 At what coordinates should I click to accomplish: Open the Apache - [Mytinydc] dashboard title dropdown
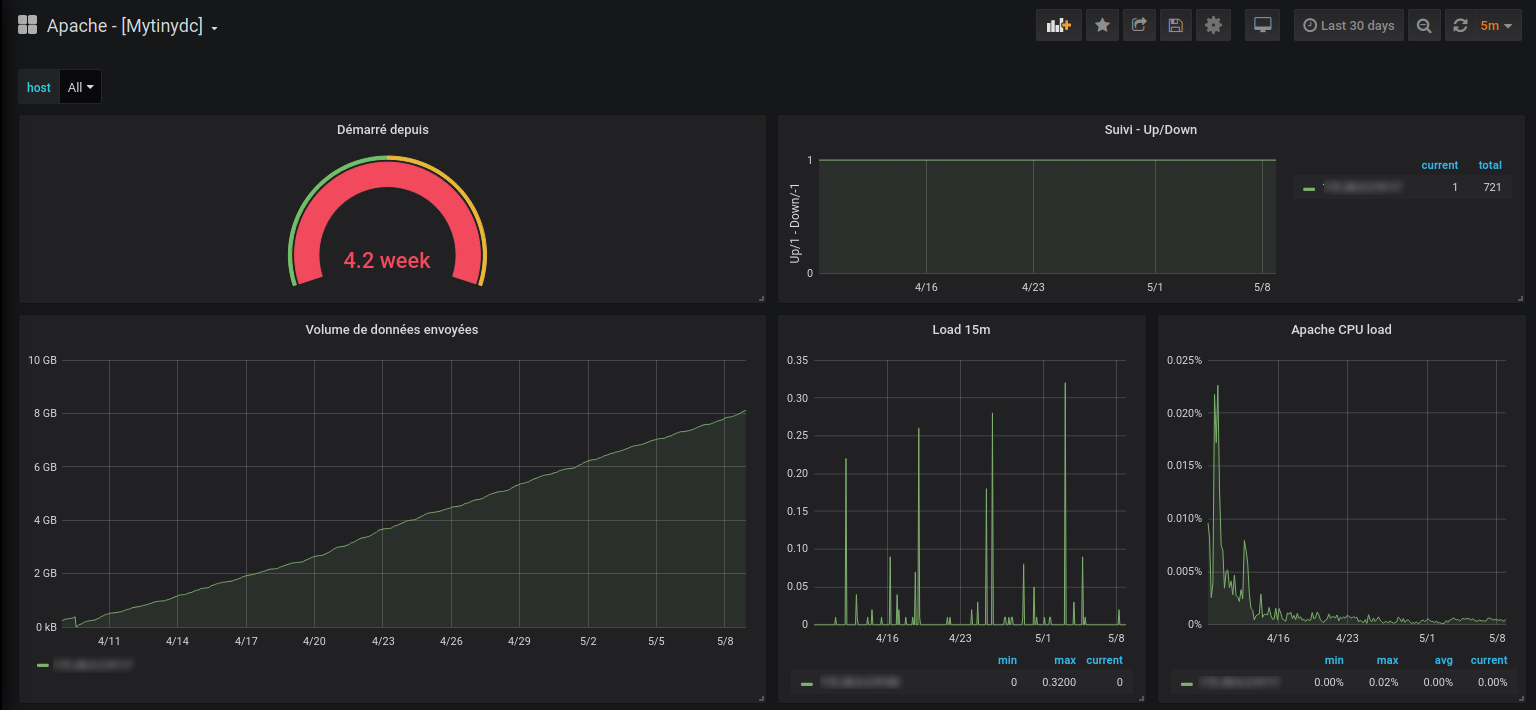pyautogui.click(x=133, y=27)
